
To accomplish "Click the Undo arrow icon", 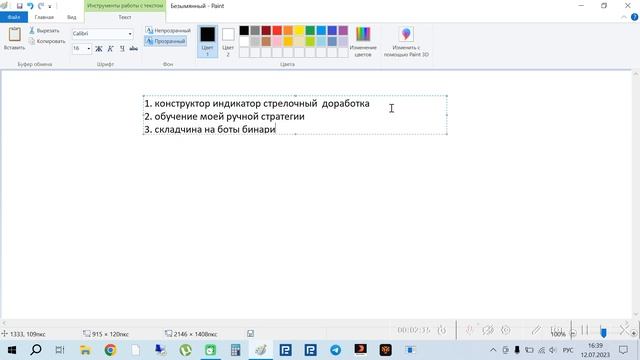I will point(30,6).
